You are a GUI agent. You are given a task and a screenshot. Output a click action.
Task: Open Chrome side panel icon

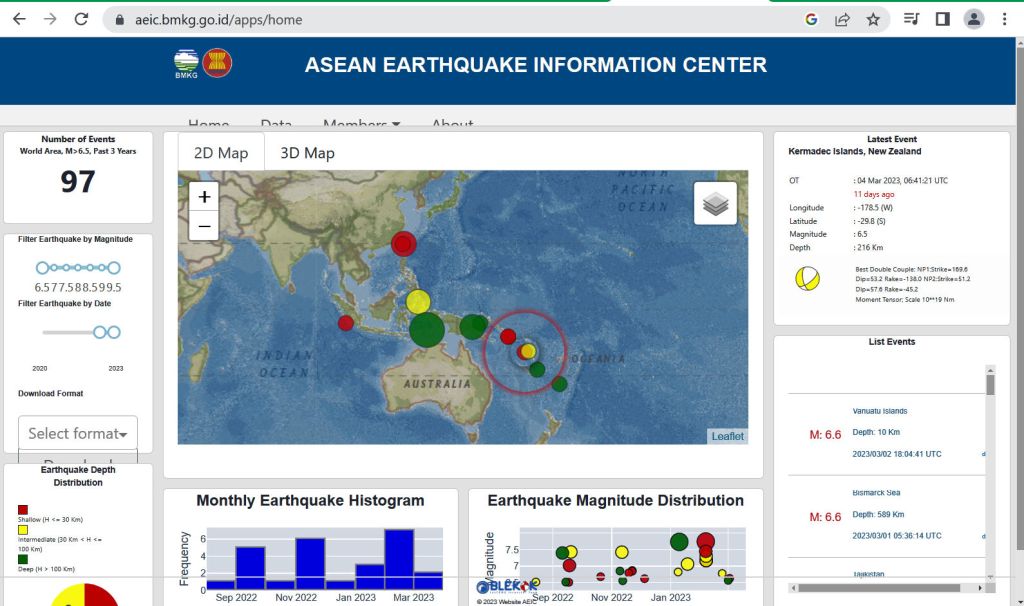pos(941,19)
